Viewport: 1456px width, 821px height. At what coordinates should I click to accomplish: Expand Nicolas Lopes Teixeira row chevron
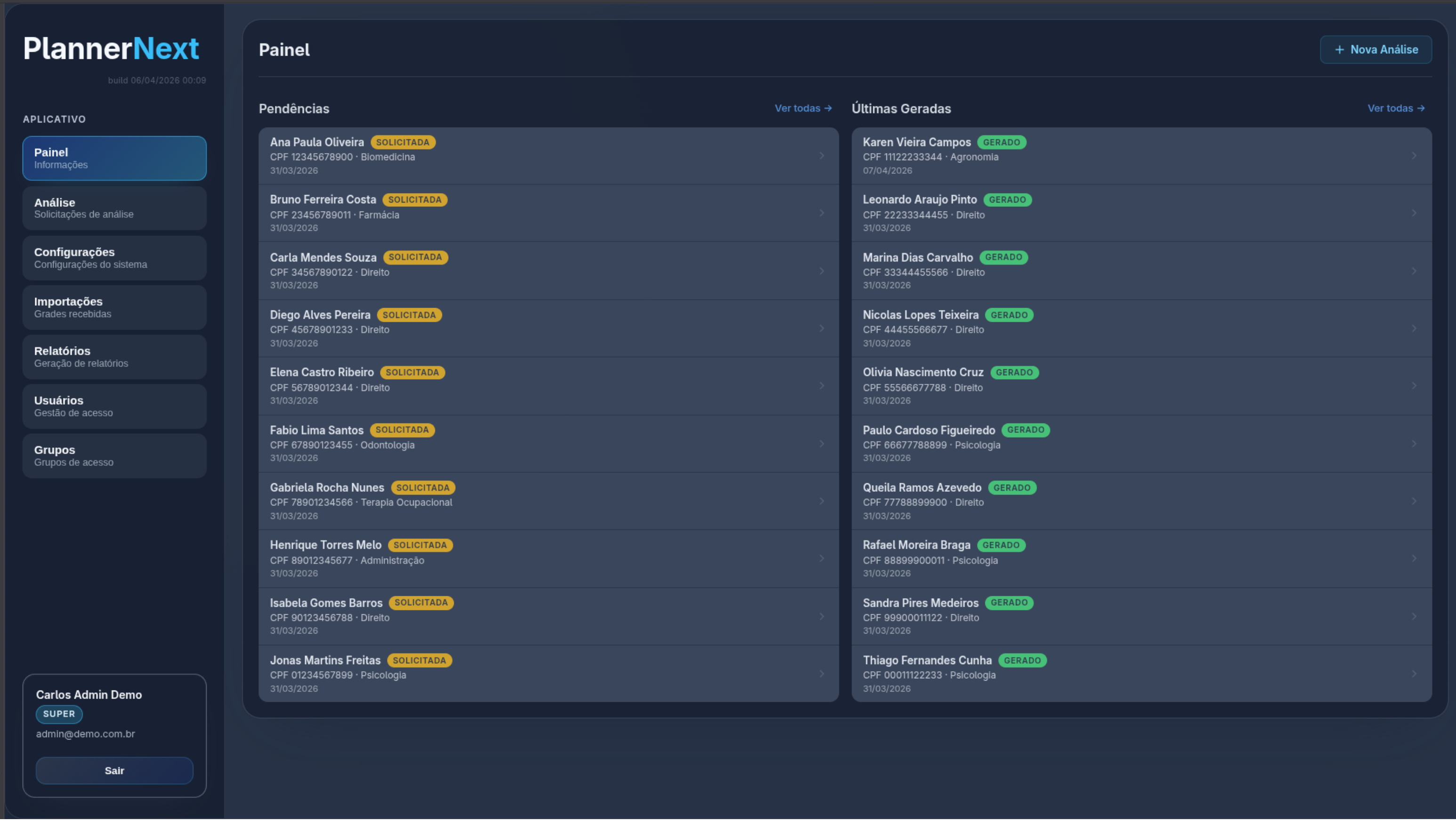point(1414,328)
